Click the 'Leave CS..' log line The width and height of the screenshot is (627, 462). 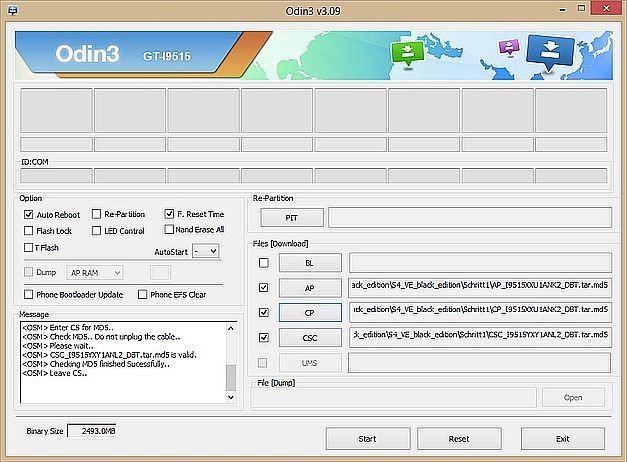point(55,373)
